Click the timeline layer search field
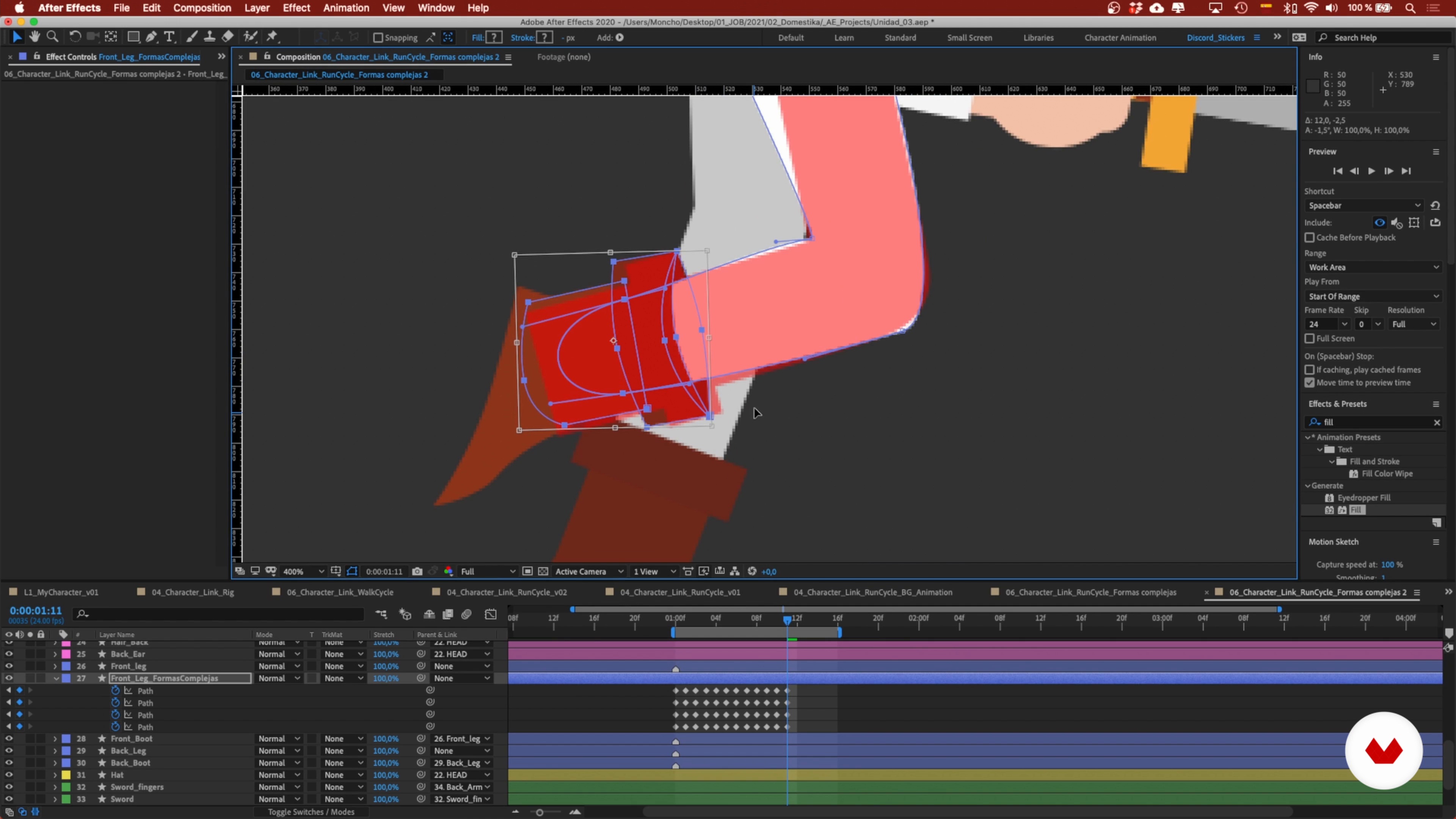Screen dimensions: 1456x819 (x=219, y=614)
